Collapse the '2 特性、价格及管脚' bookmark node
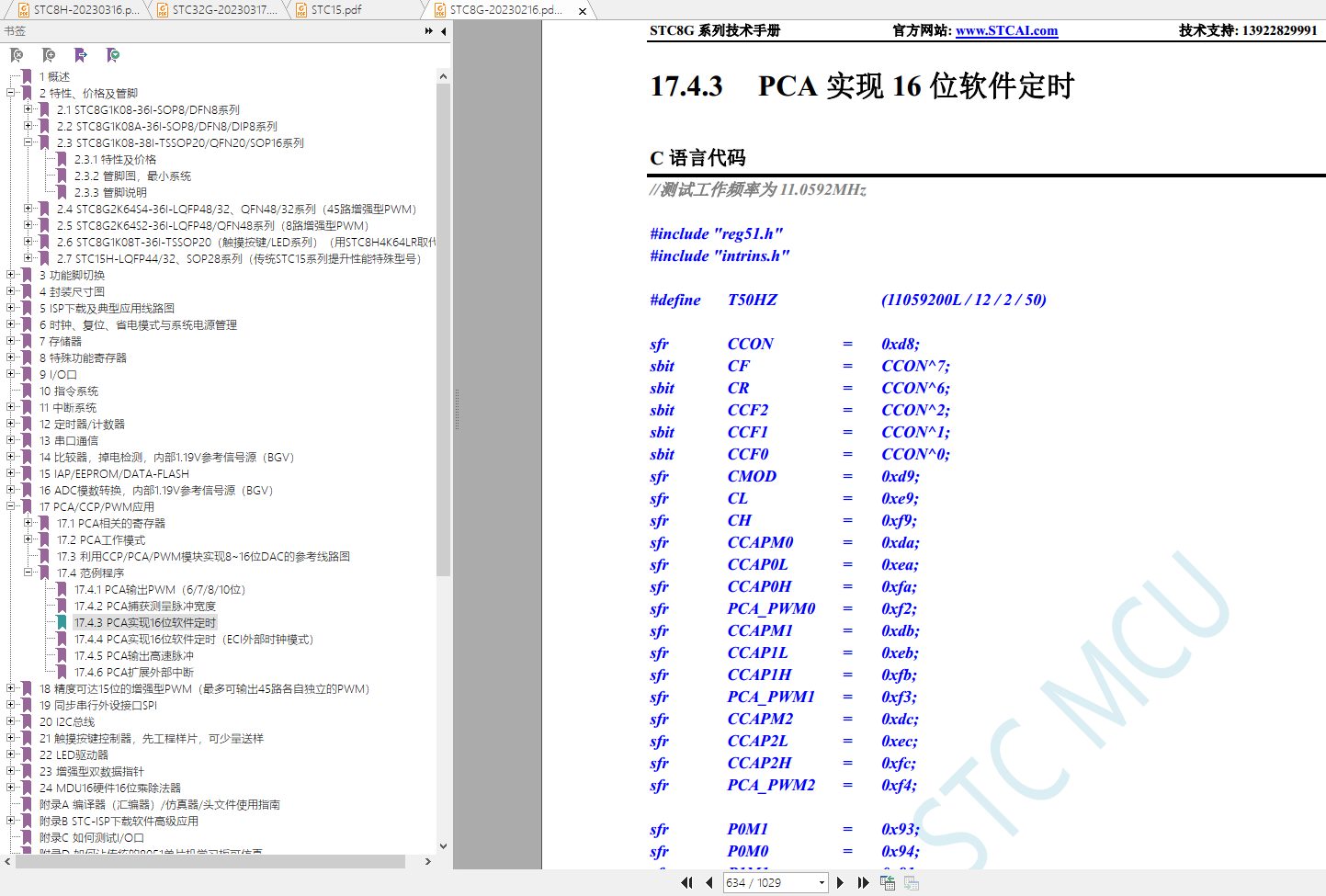 [x=11, y=93]
